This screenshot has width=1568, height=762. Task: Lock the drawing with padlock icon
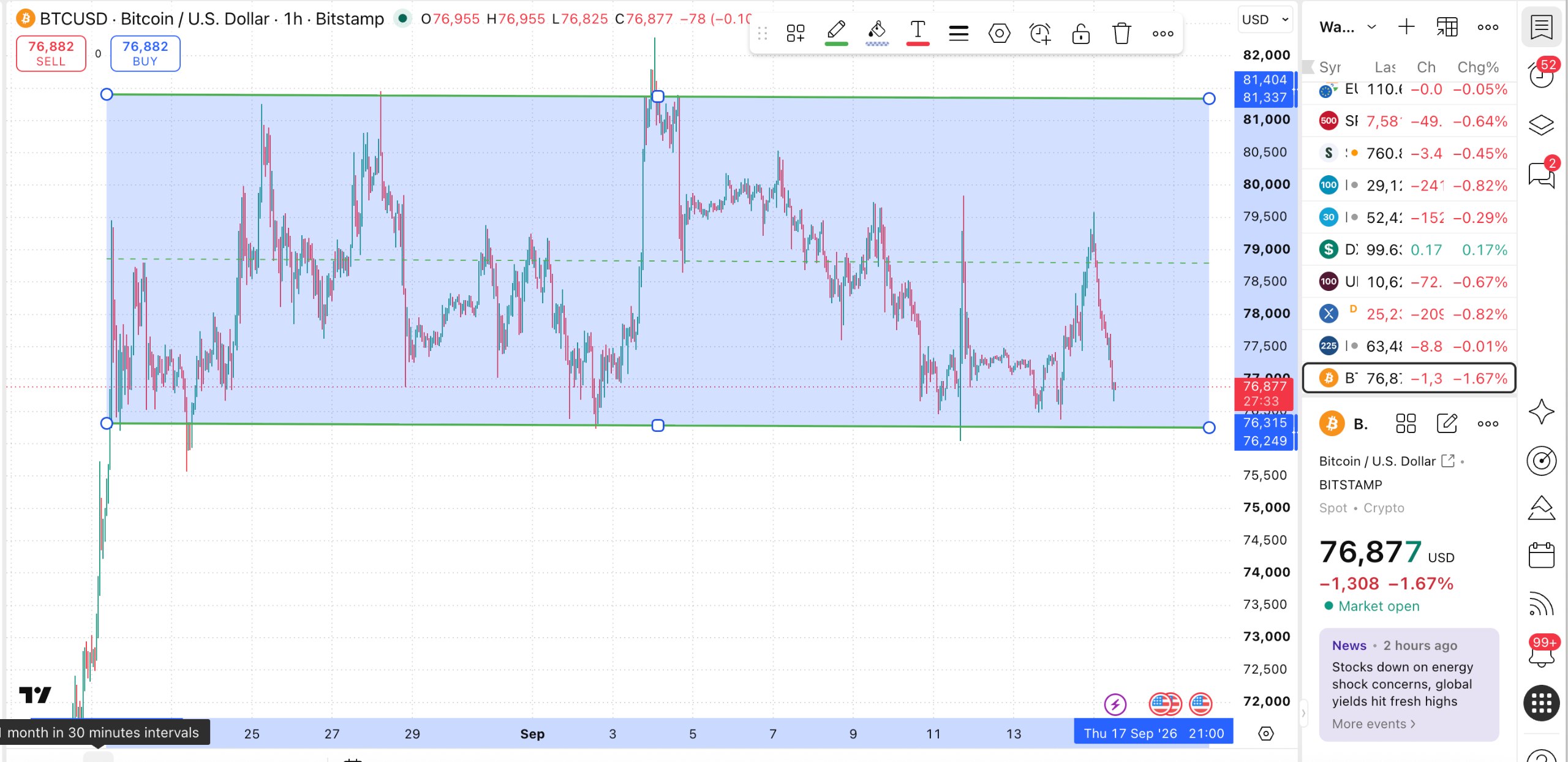[1081, 33]
